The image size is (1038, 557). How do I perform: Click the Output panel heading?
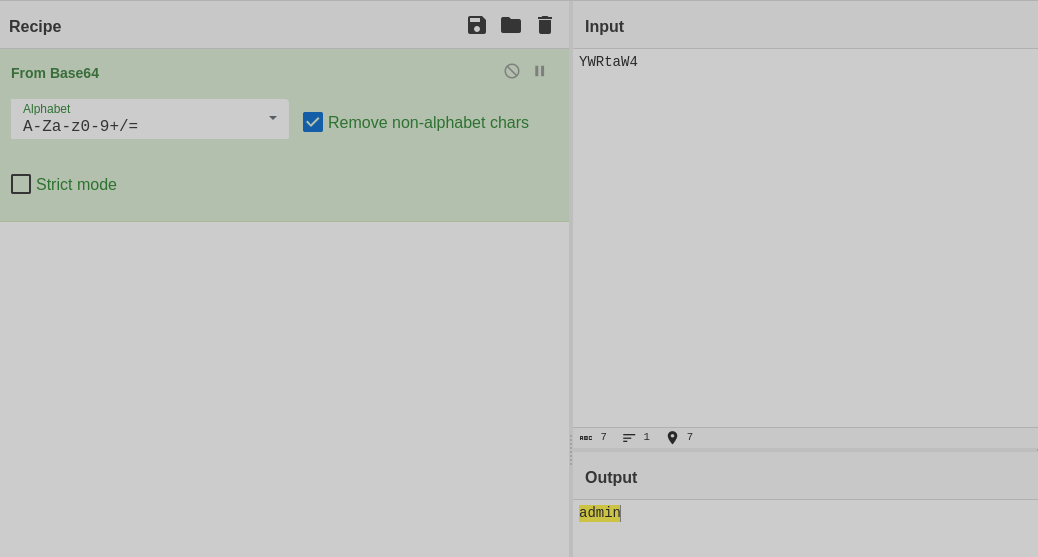611,478
